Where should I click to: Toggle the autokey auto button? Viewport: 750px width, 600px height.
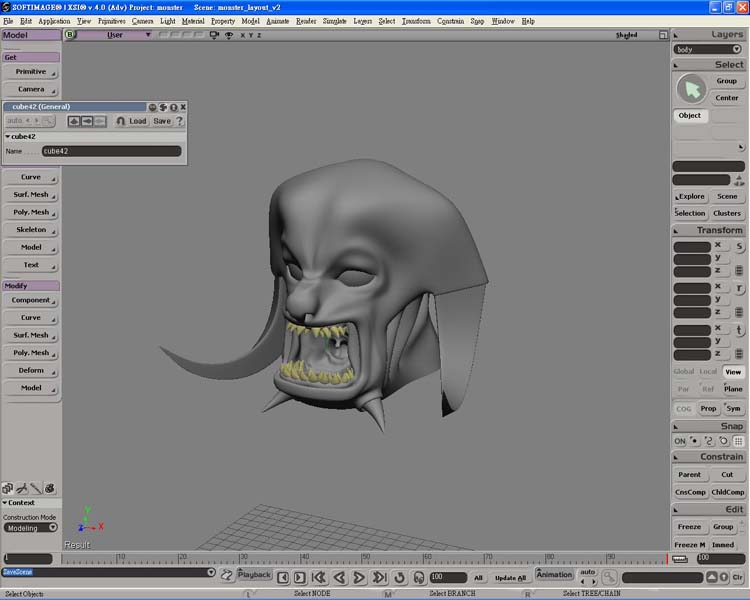point(587,572)
